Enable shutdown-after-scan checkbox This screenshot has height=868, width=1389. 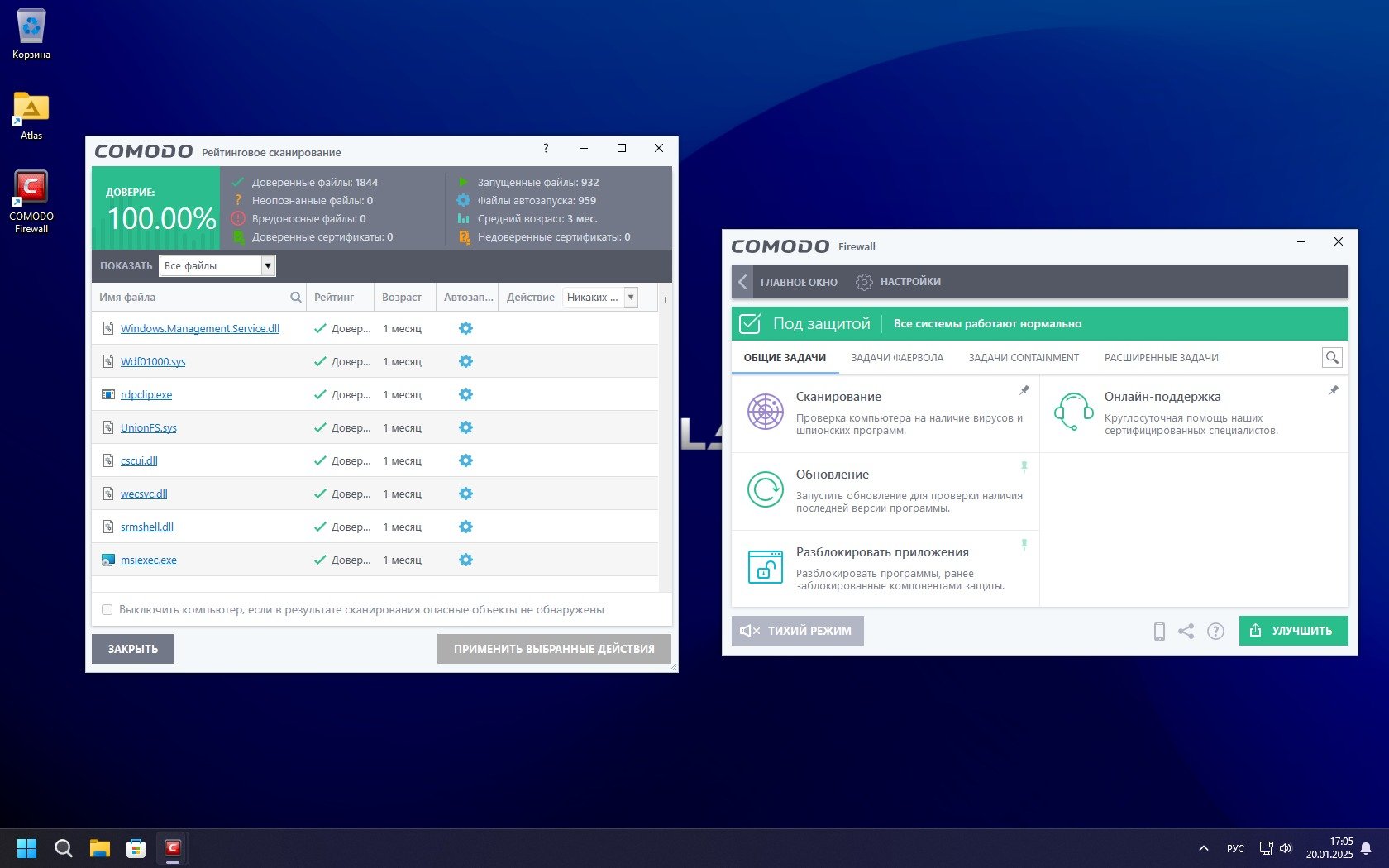pyautogui.click(x=107, y=610)
